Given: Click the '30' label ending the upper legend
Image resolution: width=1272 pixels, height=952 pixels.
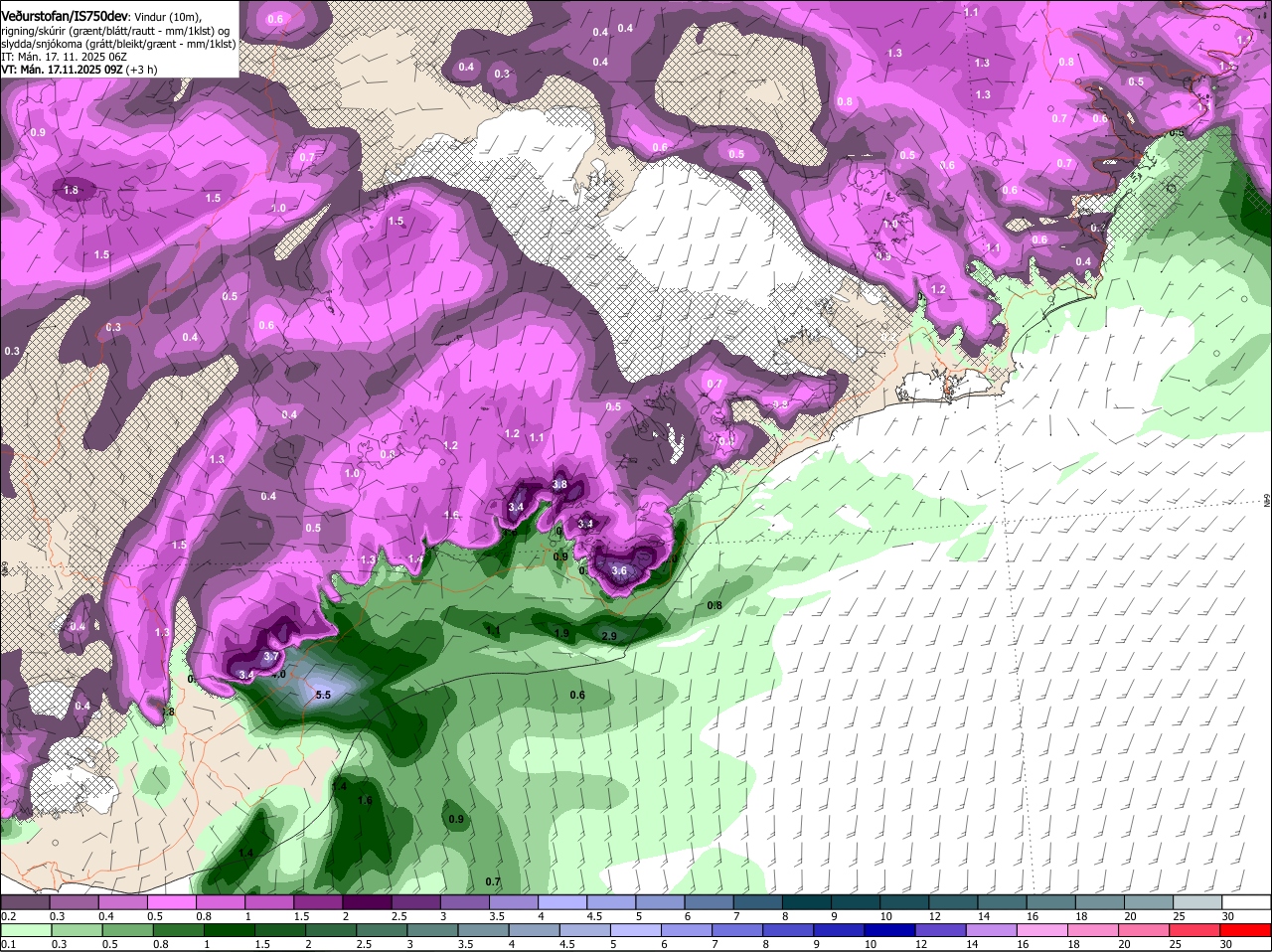Looking at the screenshot, I should tap(1228, 916).
